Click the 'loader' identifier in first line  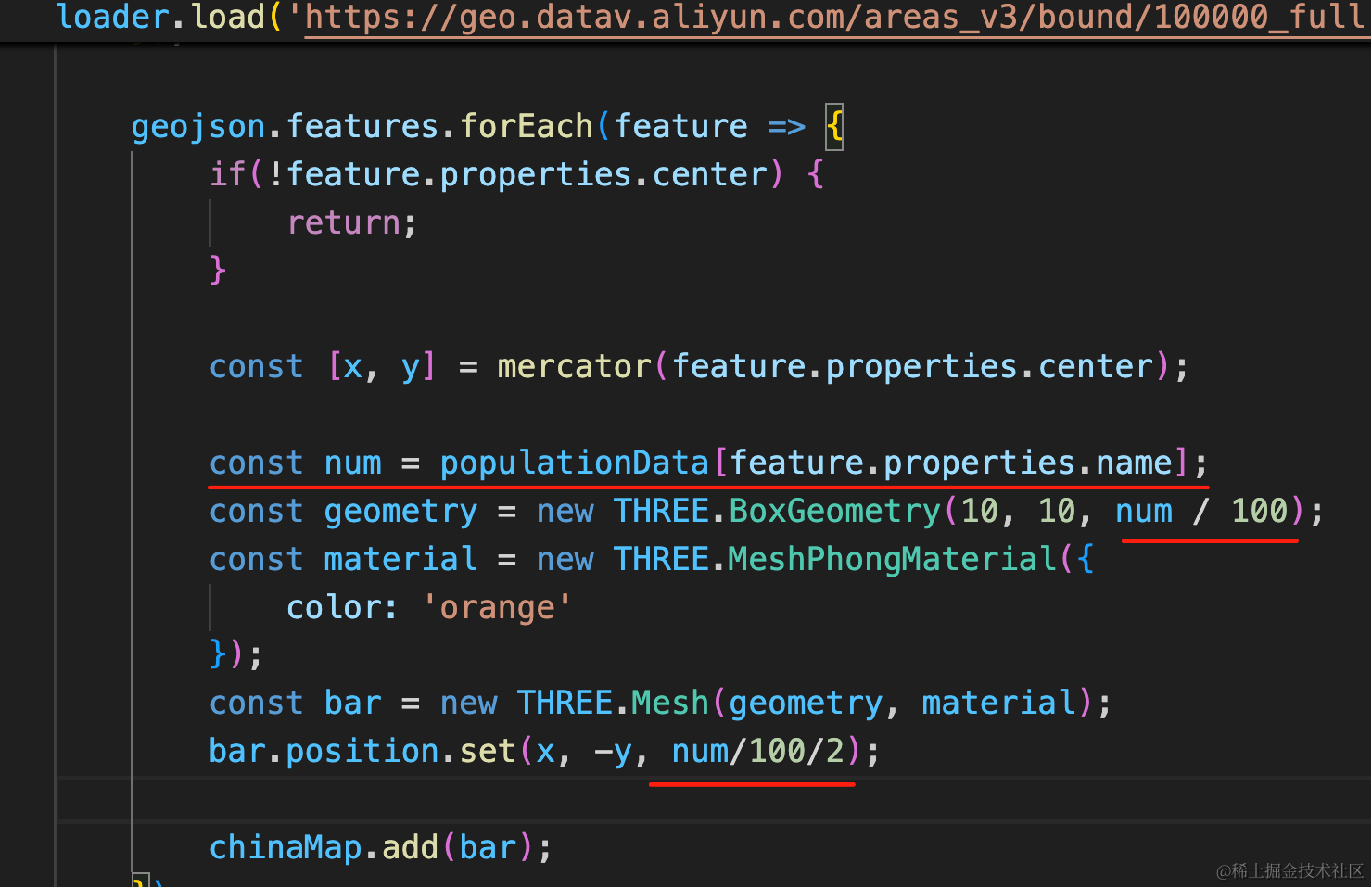click(114, 17)
